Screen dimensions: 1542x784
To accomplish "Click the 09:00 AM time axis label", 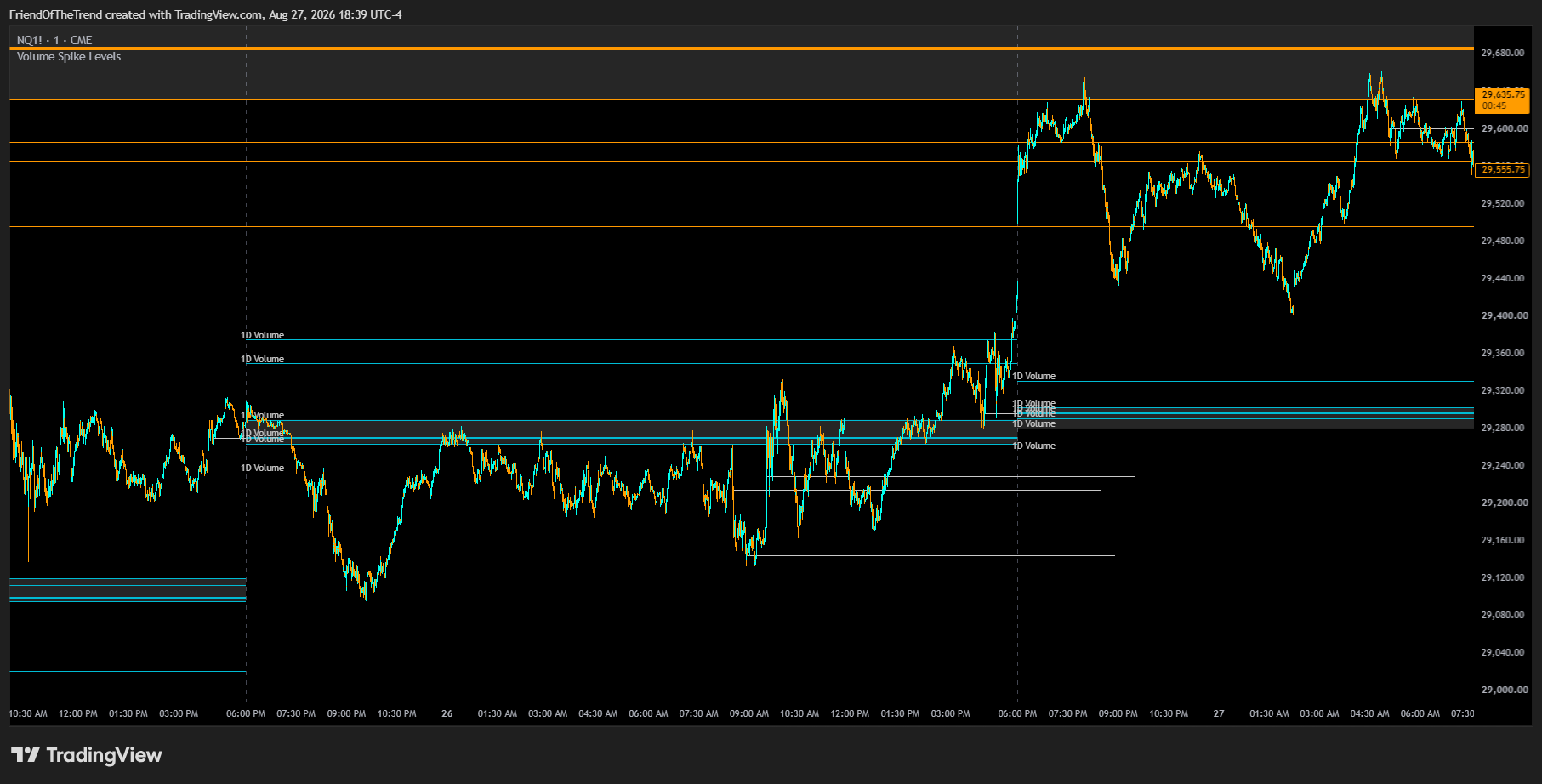I will pos(749,713).
